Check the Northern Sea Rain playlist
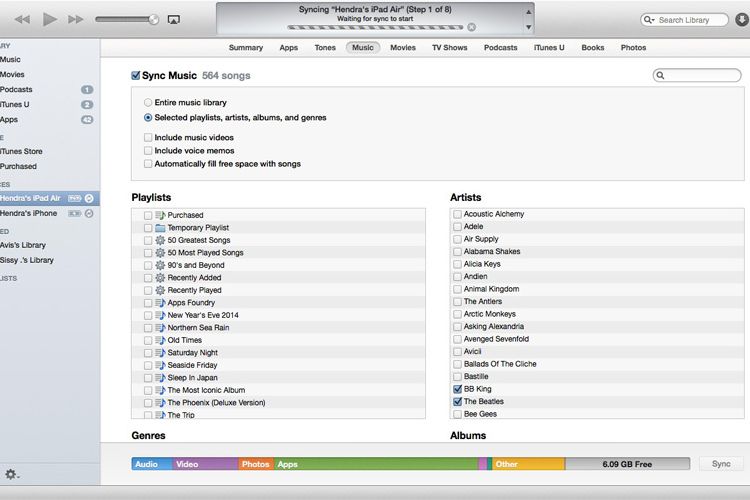Screen dimensions: 750x500 tap(148, 328)
